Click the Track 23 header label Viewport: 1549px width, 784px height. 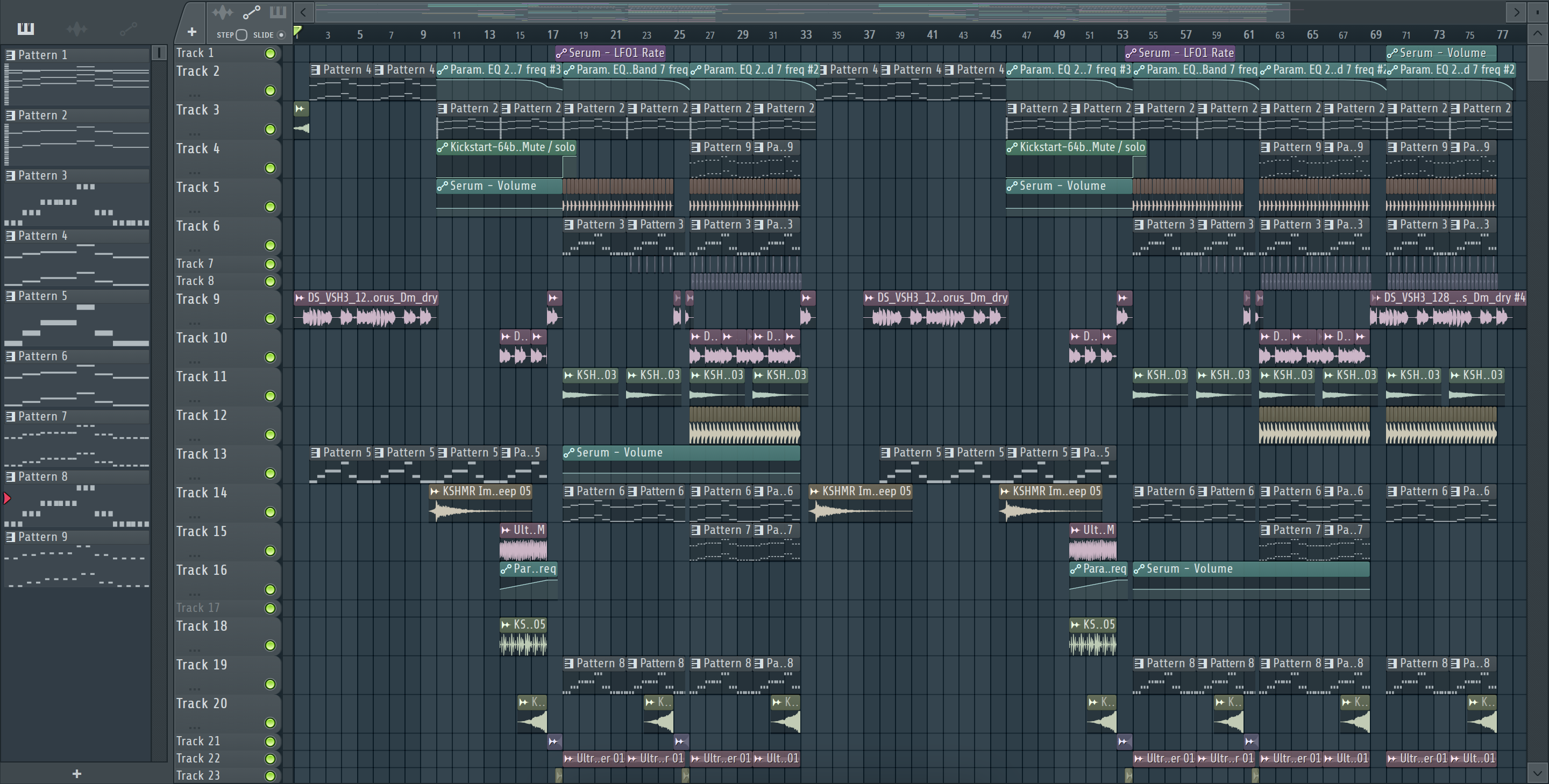[x=198, y=775]
